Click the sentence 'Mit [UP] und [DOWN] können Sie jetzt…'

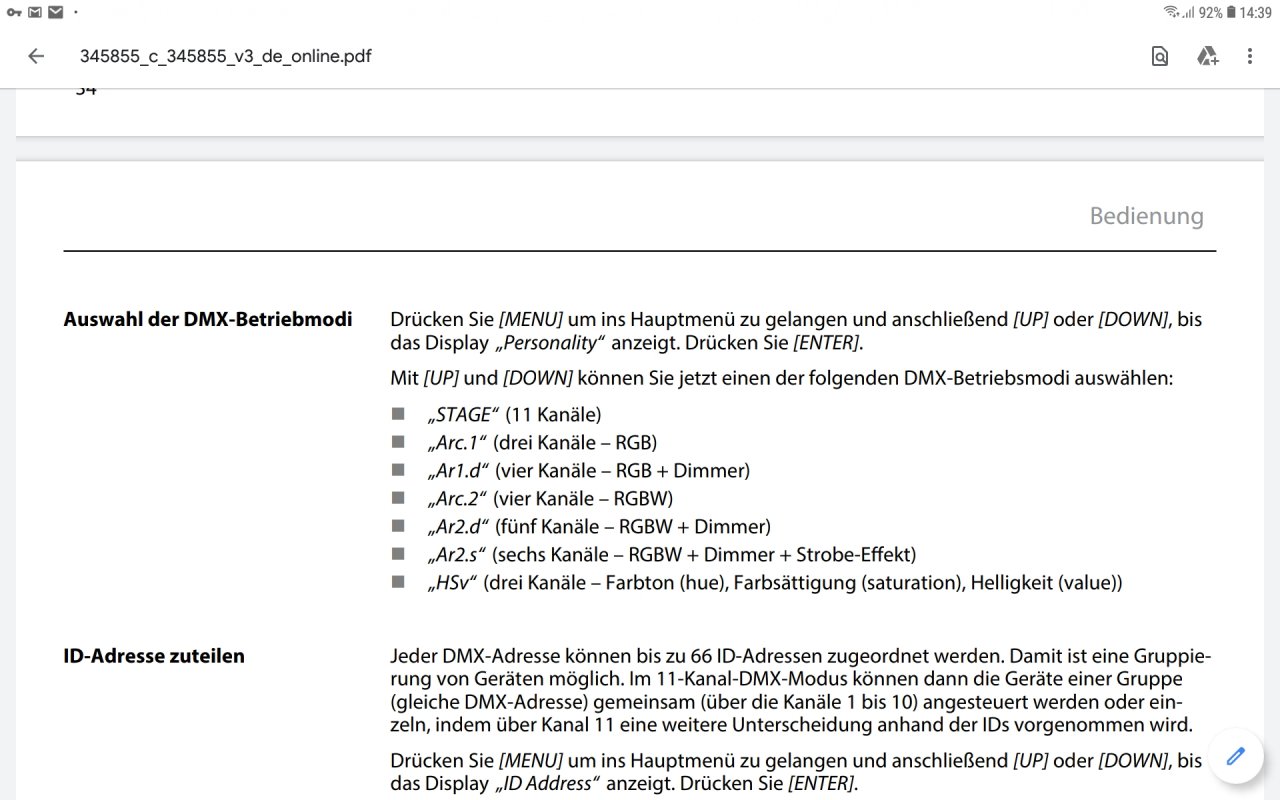pos(781,378)
